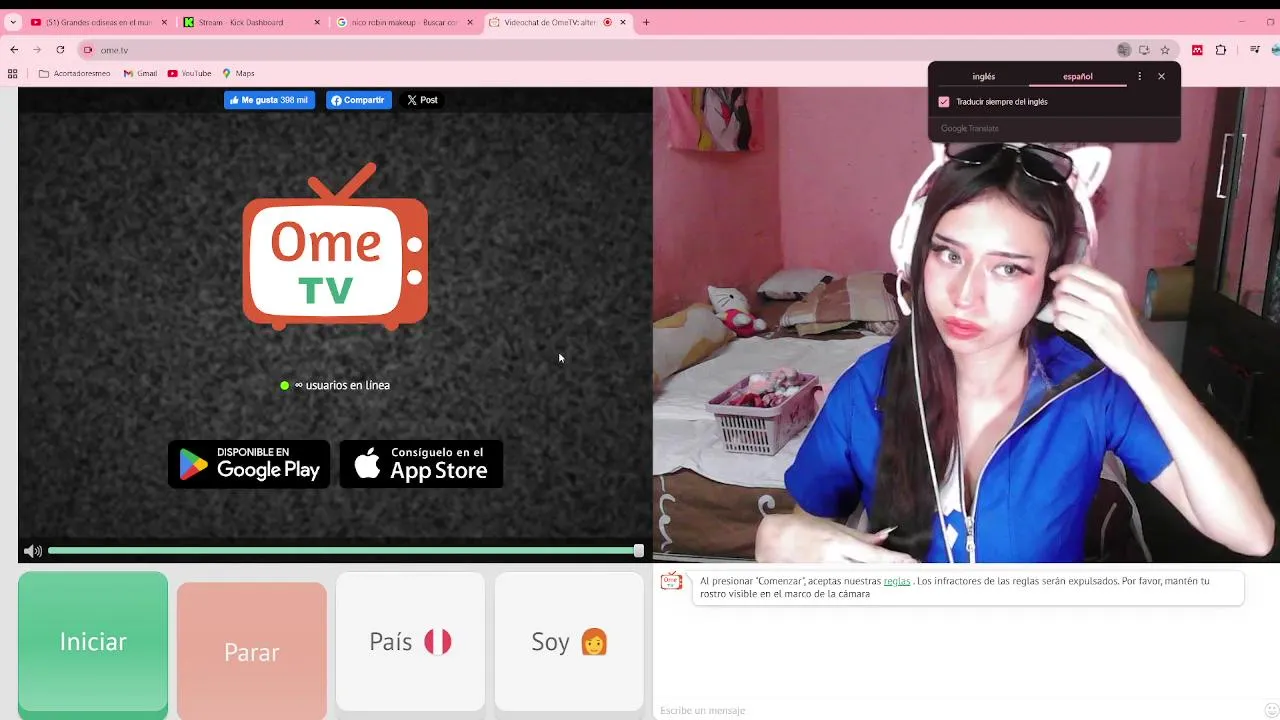Start chatting with the Iniciar button
Screen dimensions: 1280x720
tap(93, 642)
